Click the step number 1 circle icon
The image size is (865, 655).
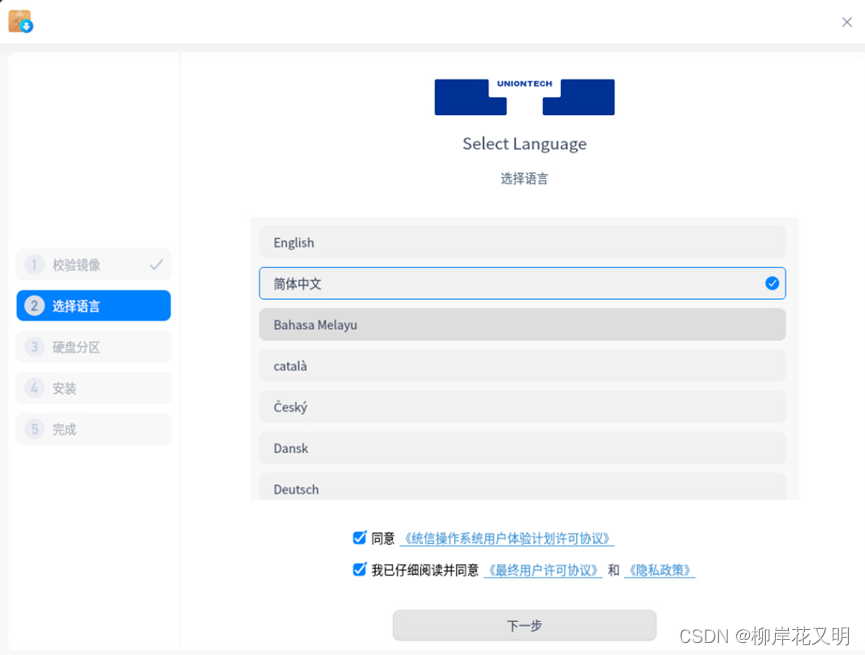pos(34,264)
